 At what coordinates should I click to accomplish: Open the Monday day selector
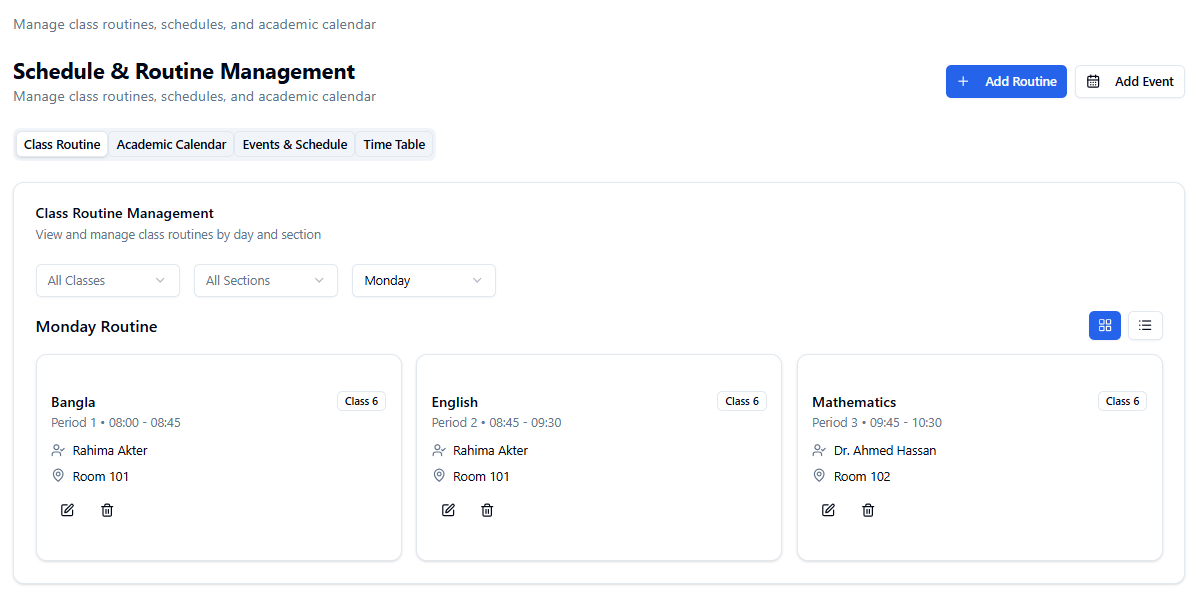point(423,281)
